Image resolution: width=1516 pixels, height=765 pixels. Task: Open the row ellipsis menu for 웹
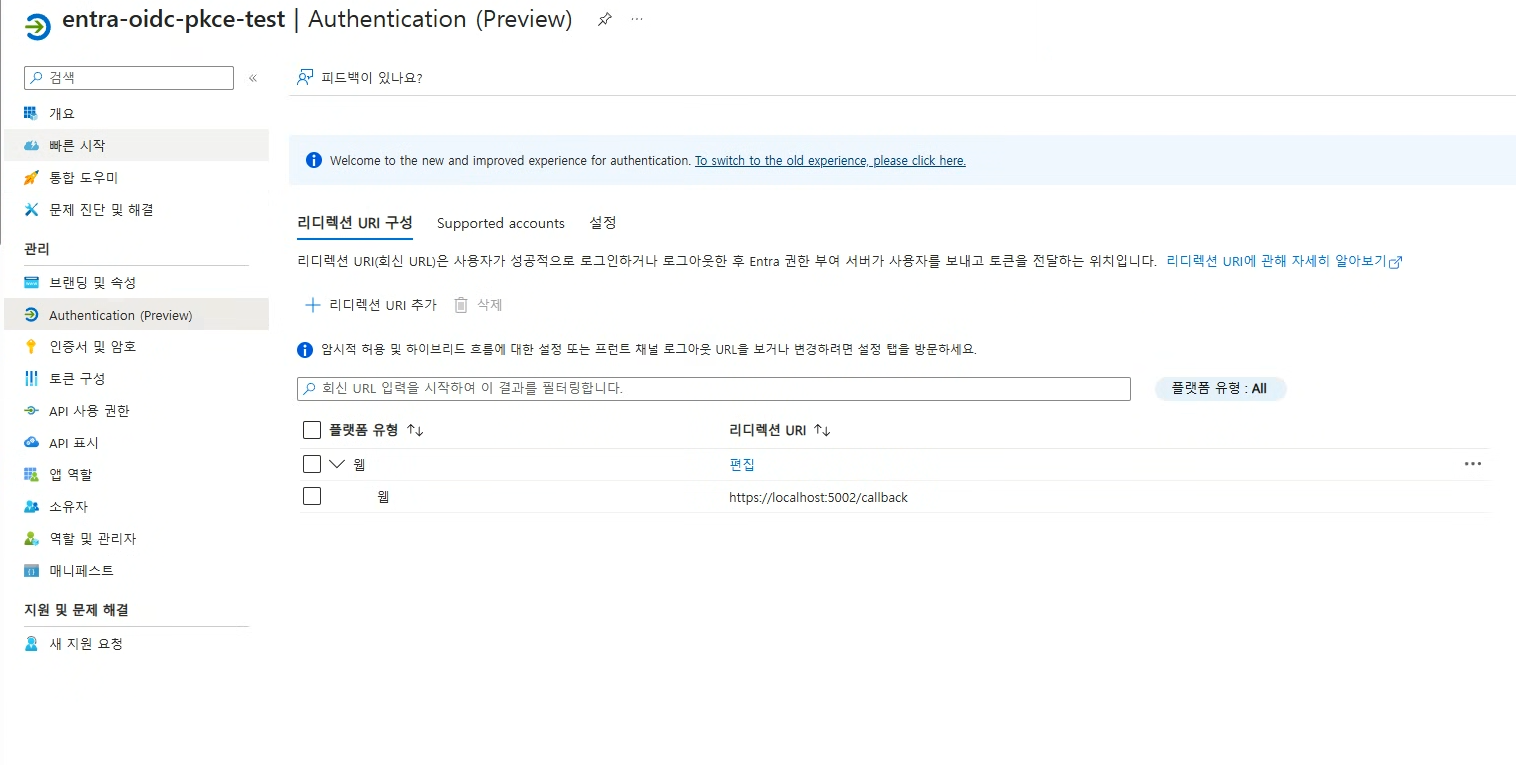tap(1473, 464)
